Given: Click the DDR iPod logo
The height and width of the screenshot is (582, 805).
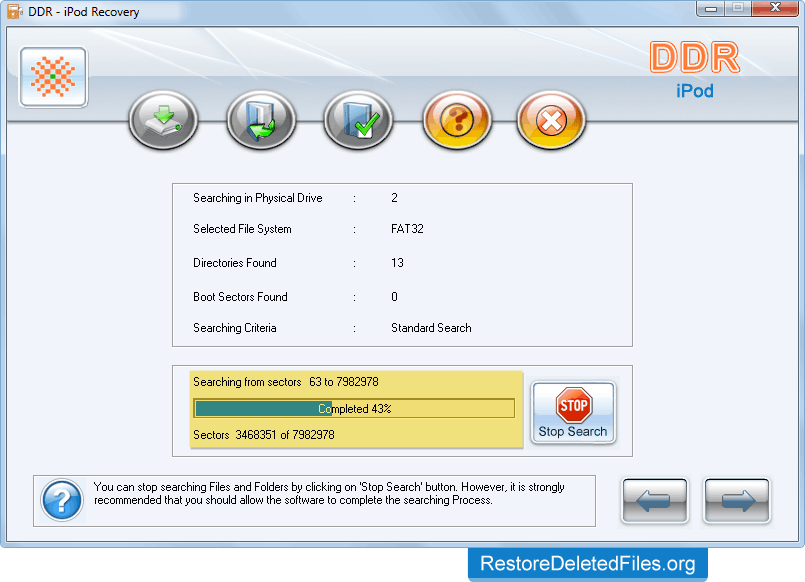Looking at the screenshot, I should [x=695, y=70].
